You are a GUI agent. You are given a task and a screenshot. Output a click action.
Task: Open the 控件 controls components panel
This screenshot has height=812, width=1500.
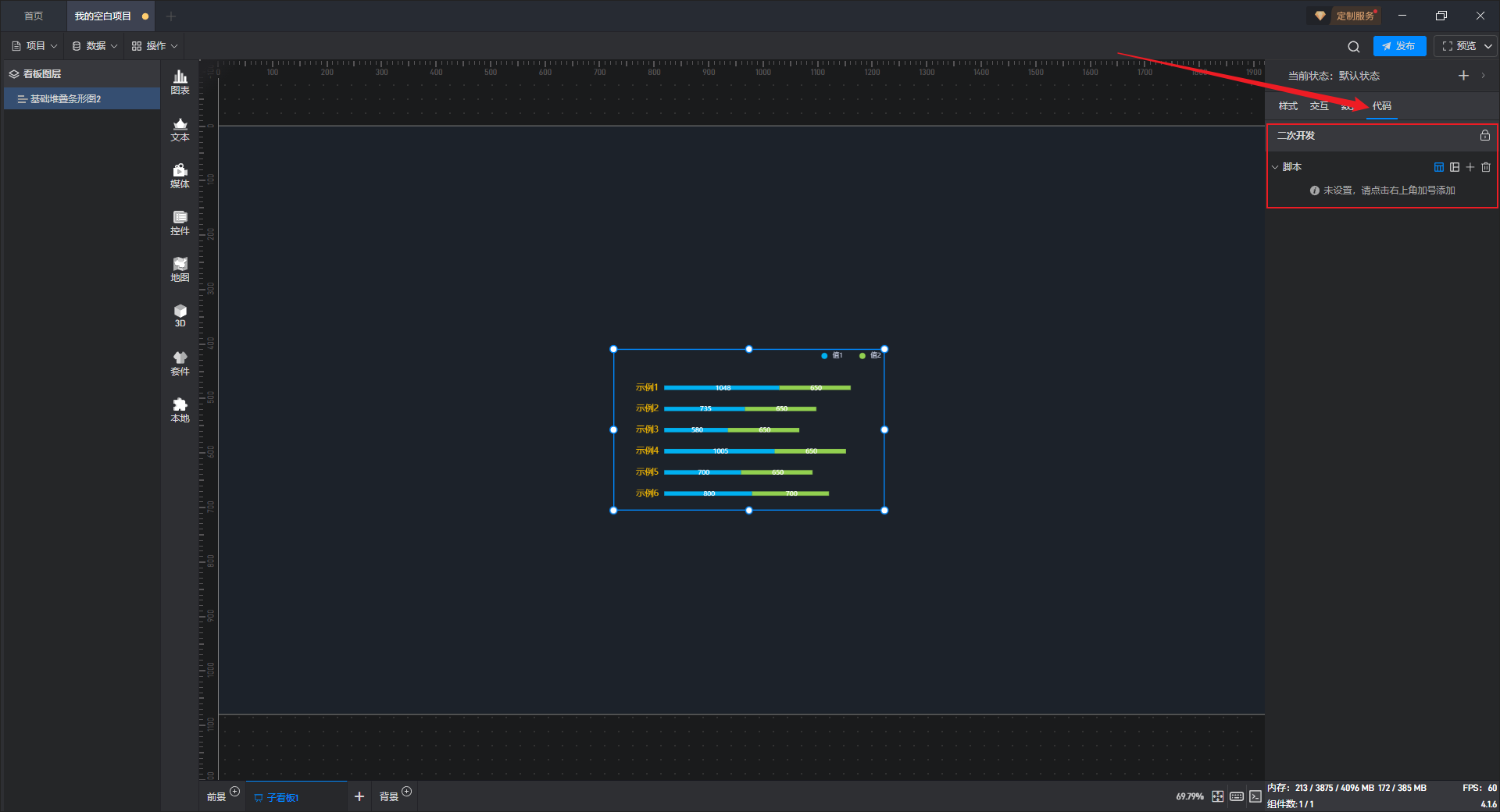click(180, 223)
